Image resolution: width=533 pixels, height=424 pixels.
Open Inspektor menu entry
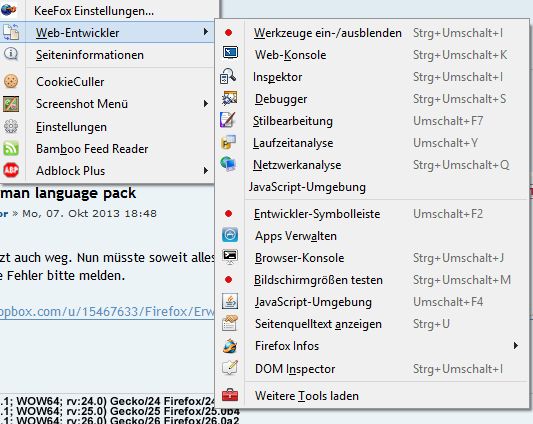372,77
